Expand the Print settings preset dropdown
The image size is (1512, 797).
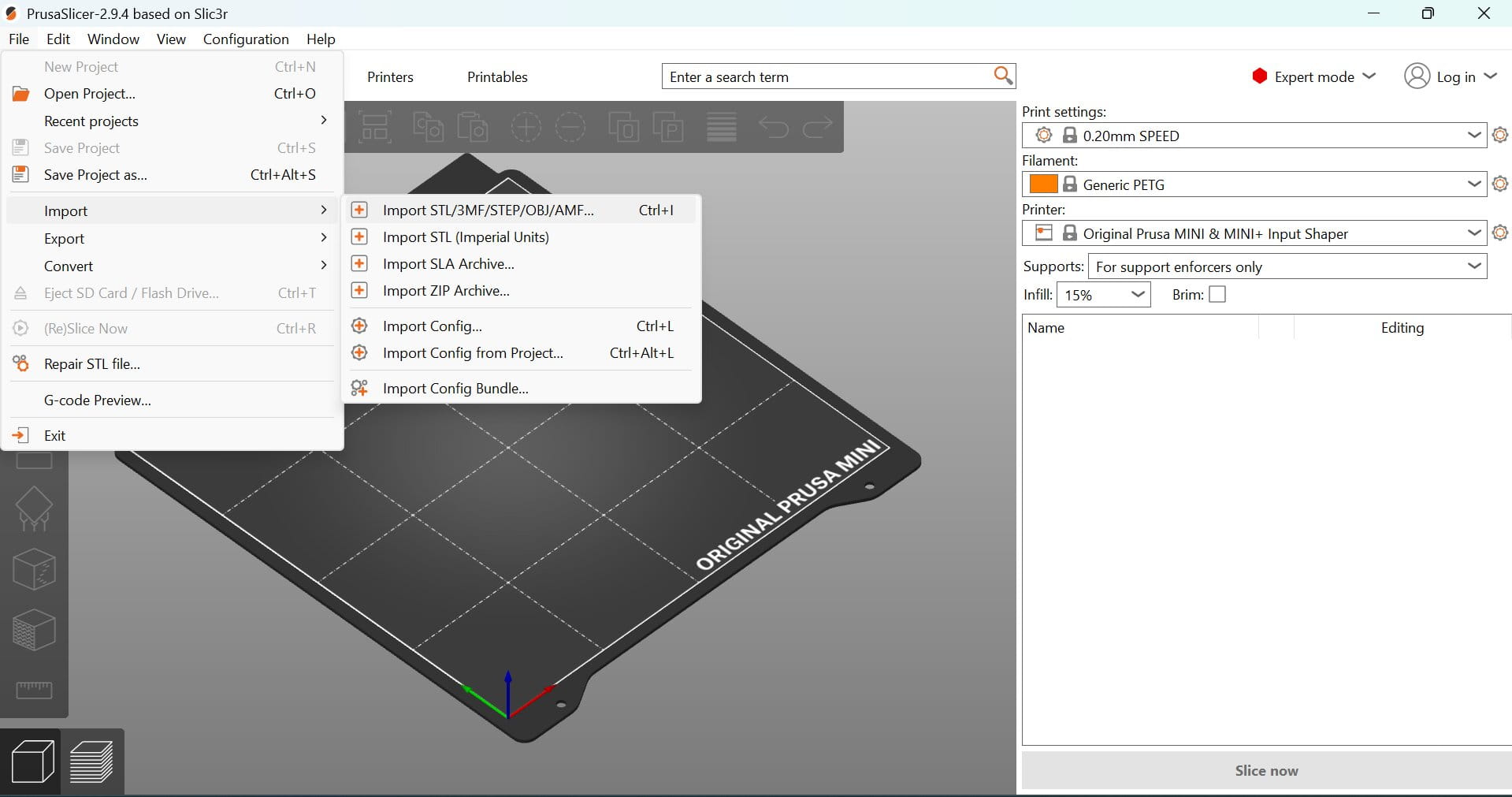pos(1474,135)
